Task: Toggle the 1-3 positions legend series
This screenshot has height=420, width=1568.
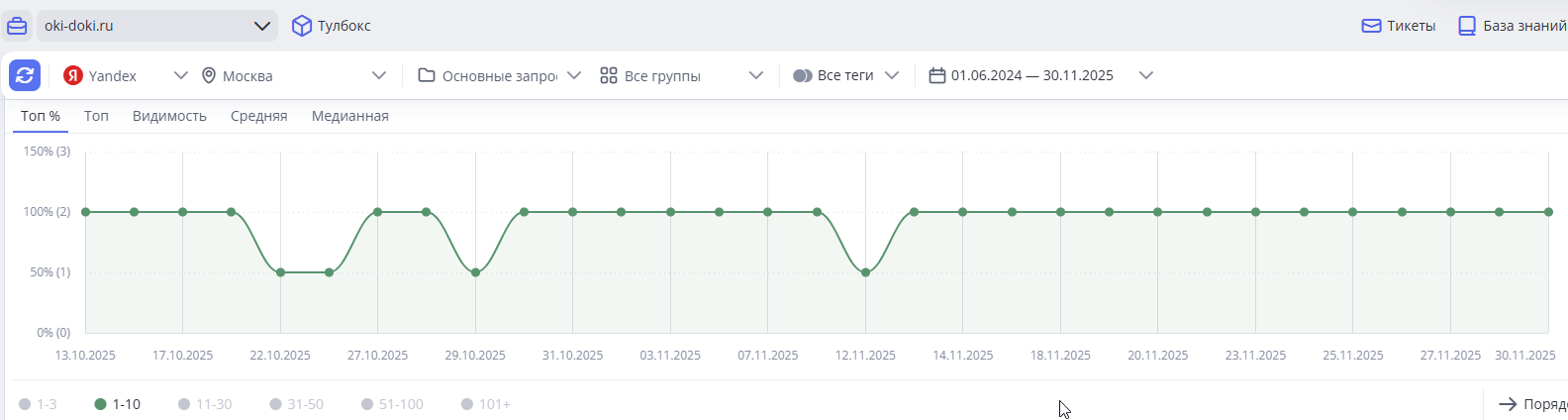Action: [38, 404]
